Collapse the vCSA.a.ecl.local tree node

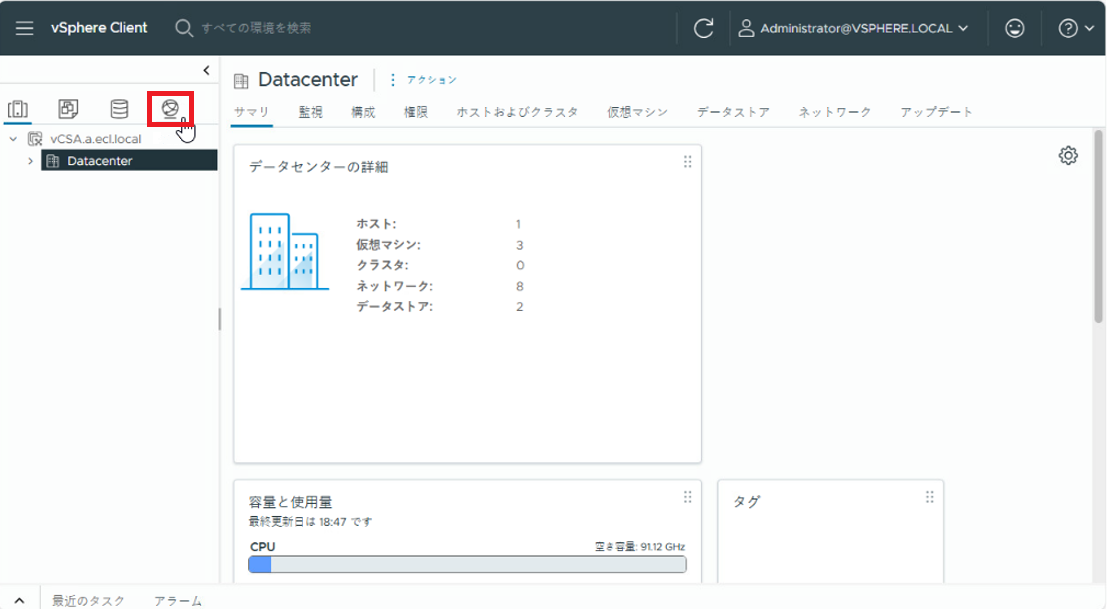click(12, 139)
